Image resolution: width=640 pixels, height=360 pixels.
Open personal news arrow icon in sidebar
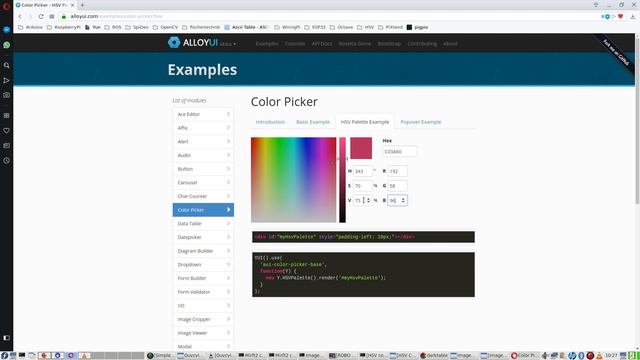[6, 80]
